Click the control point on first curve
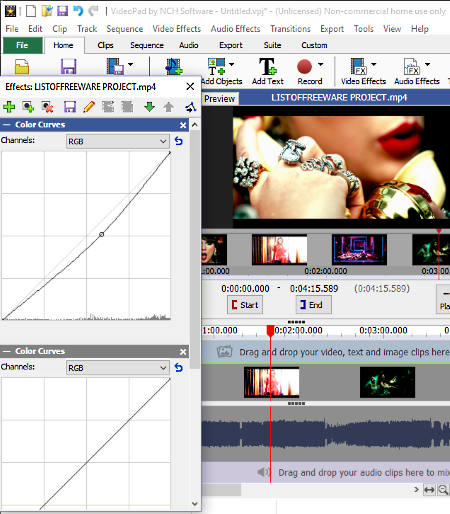The width and height of the screenshot is (450, 514). [x=102, y=234]
